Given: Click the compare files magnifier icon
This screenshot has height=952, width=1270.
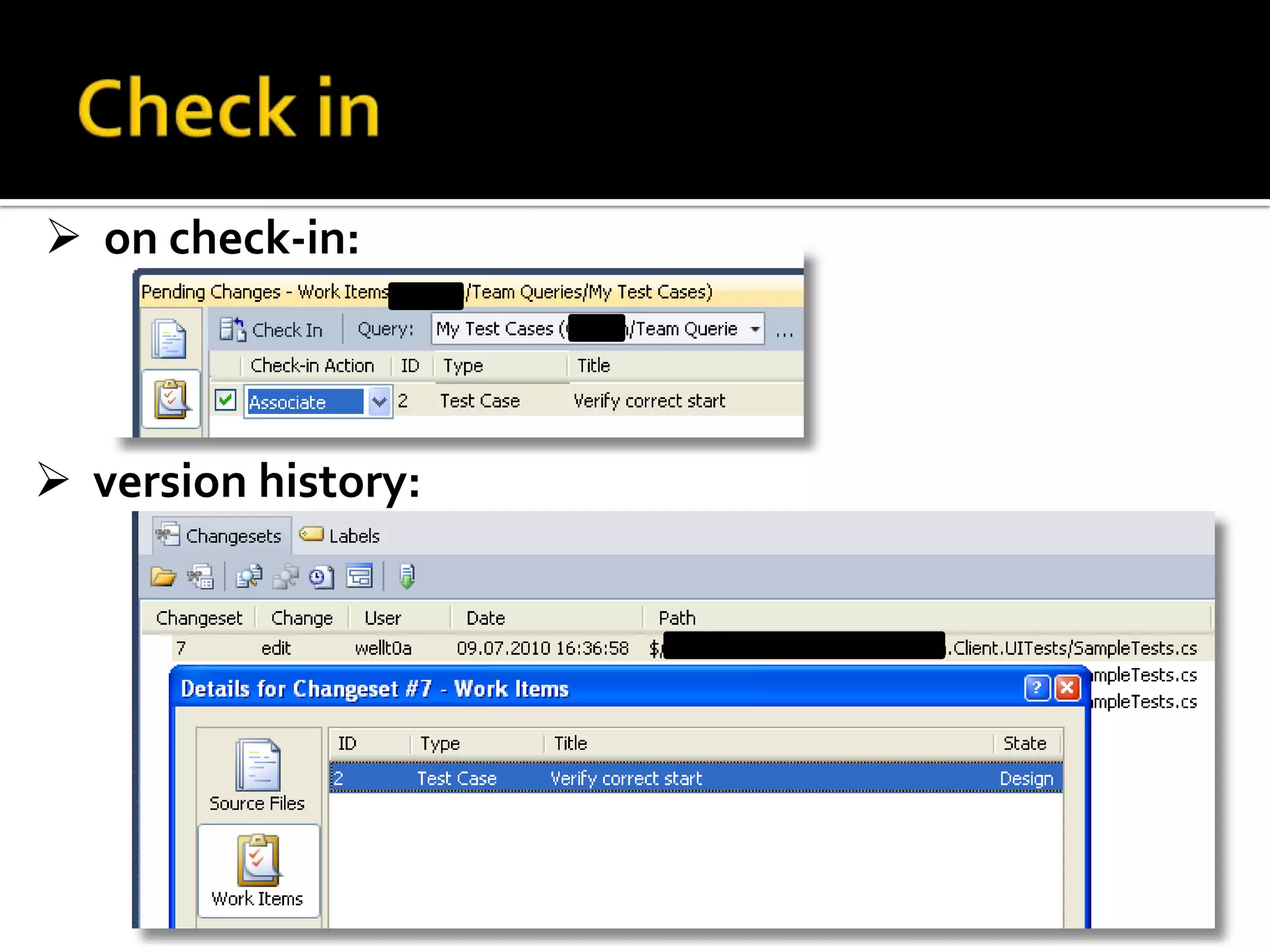Looking at the screenshot, I should [x=249, y=577].
